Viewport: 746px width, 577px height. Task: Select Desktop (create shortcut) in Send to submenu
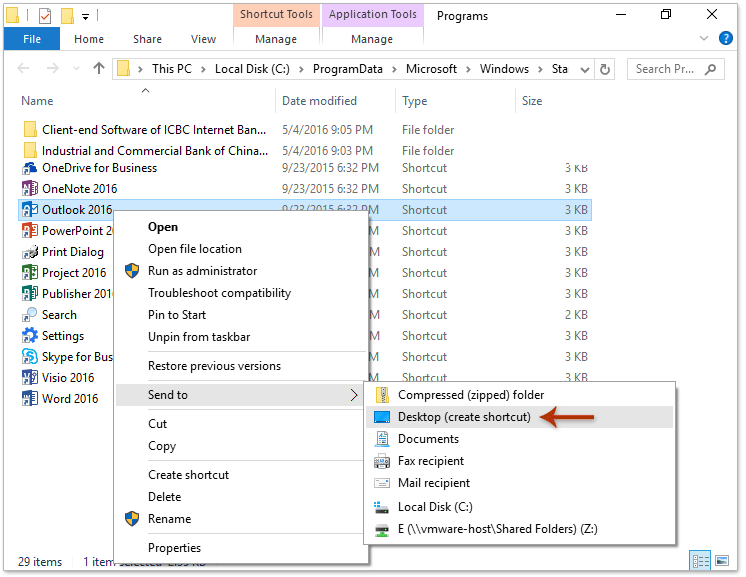click(x=464, y=417)
